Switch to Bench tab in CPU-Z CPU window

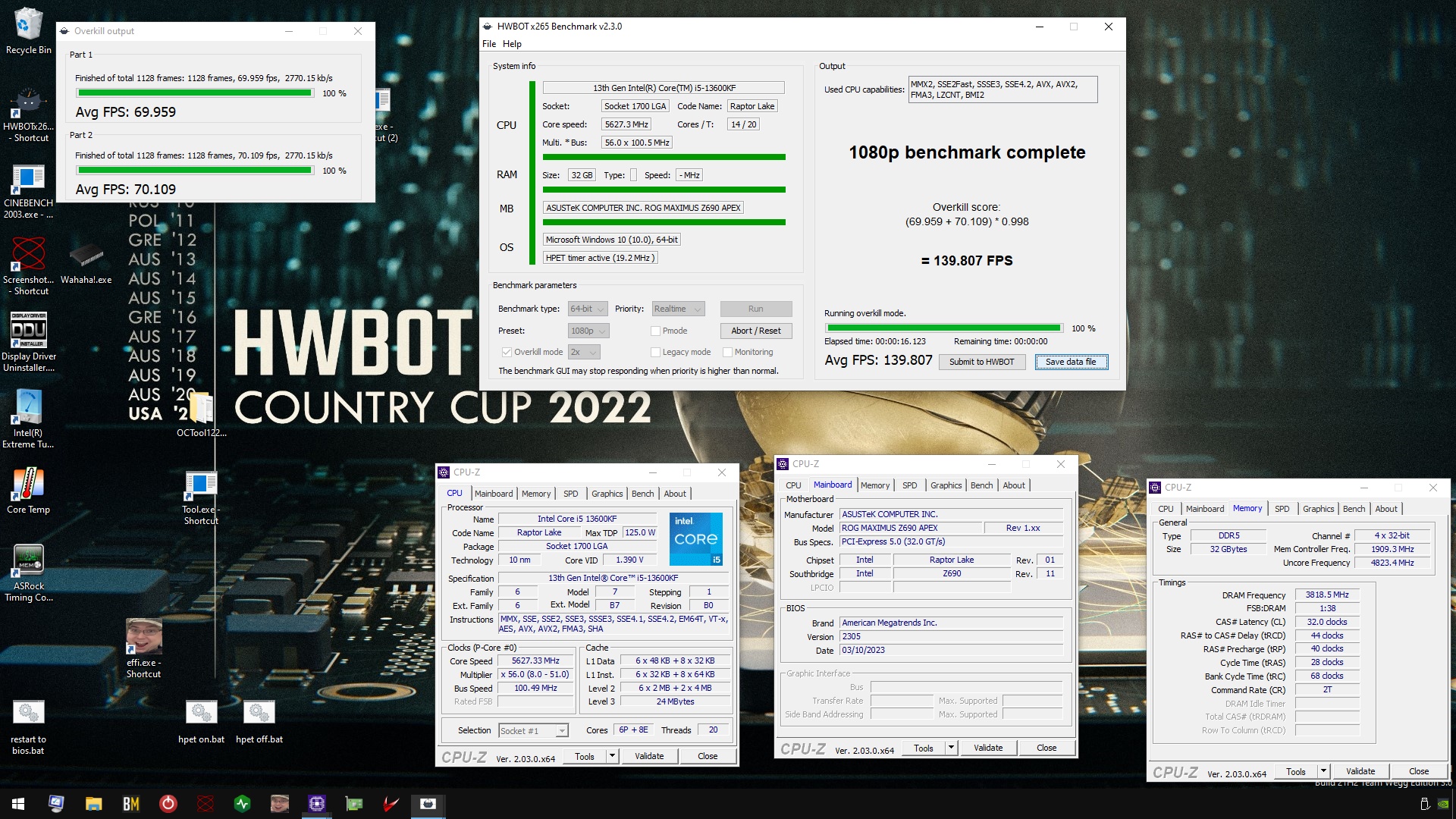coord(642,494)
